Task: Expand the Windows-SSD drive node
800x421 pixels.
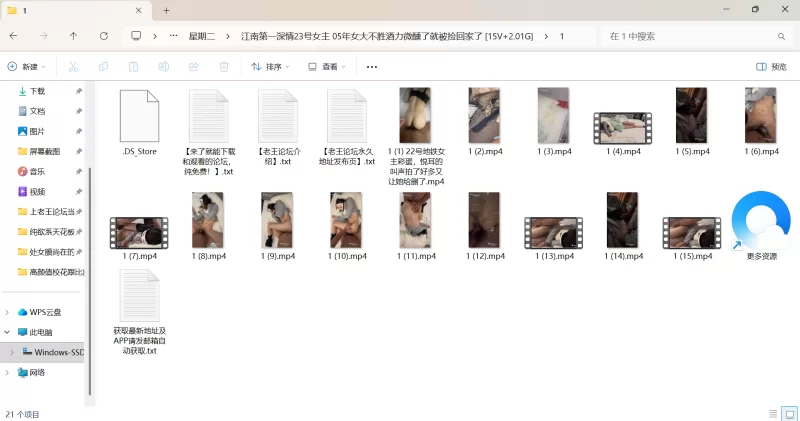Action: click(12, 352)
